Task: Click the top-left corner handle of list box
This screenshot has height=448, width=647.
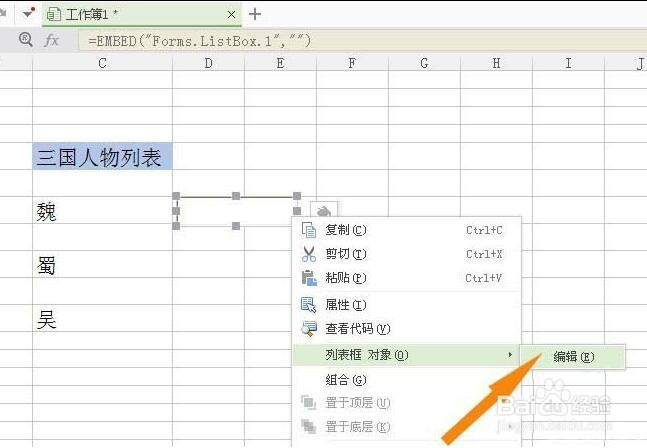Action: 176,196
